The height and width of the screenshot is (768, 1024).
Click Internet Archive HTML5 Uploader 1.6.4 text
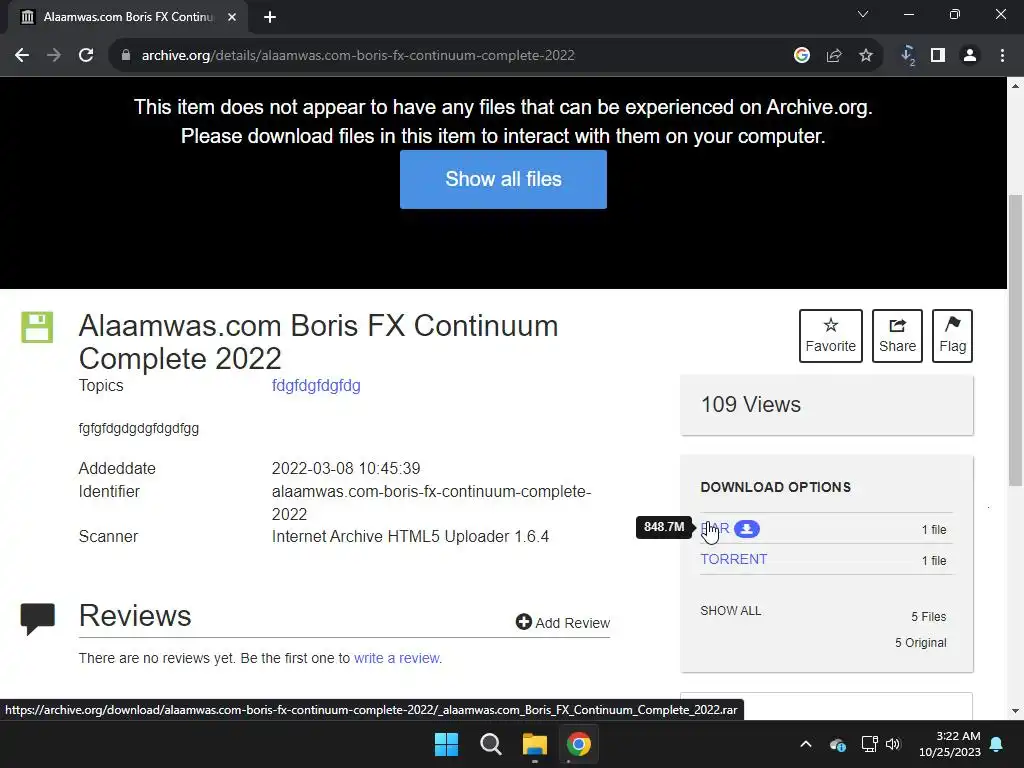[410, 536]
